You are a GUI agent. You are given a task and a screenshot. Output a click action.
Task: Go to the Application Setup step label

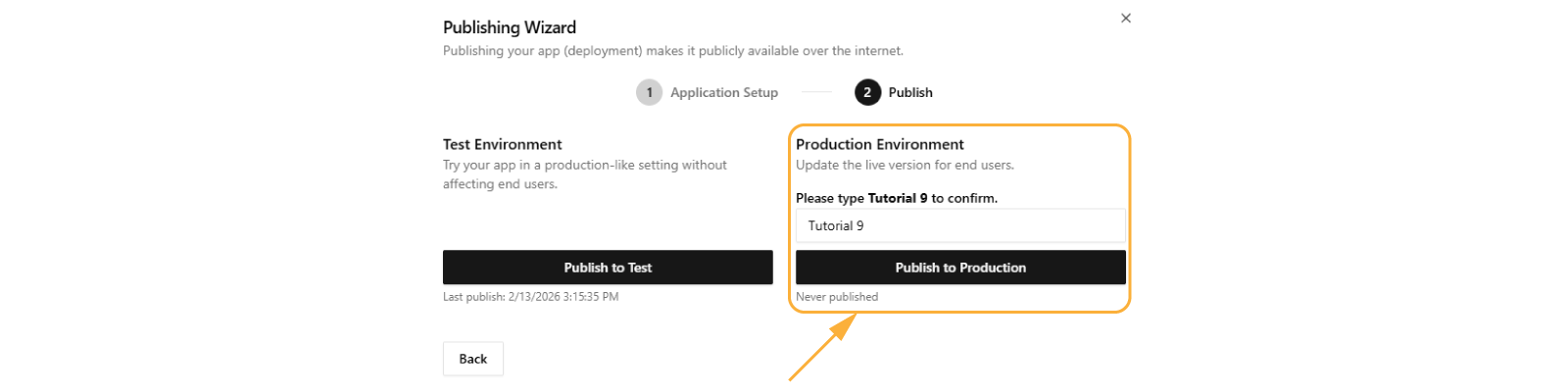click(x=723, y=92)
